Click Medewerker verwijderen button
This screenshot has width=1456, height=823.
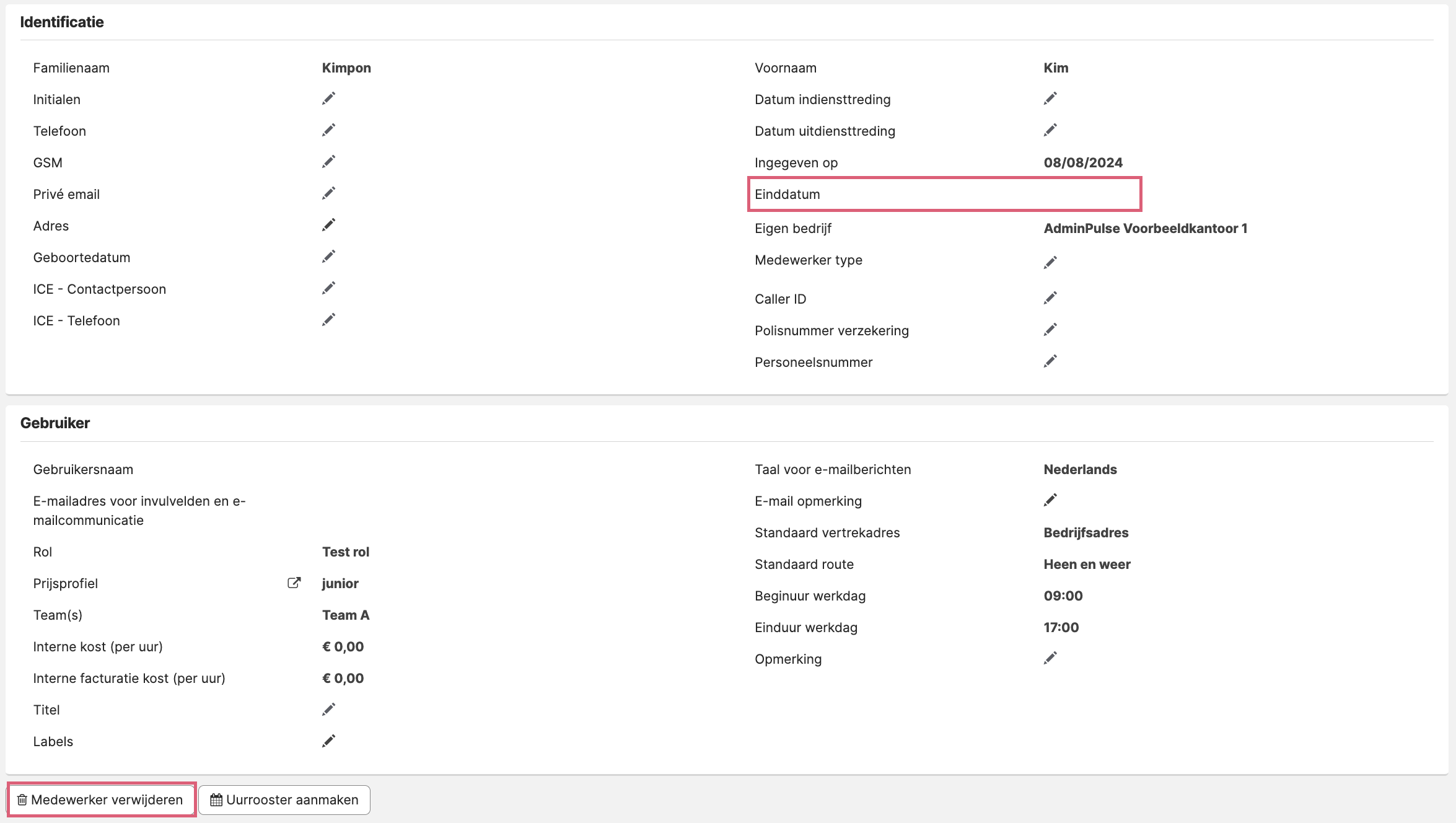click(101, 799)
